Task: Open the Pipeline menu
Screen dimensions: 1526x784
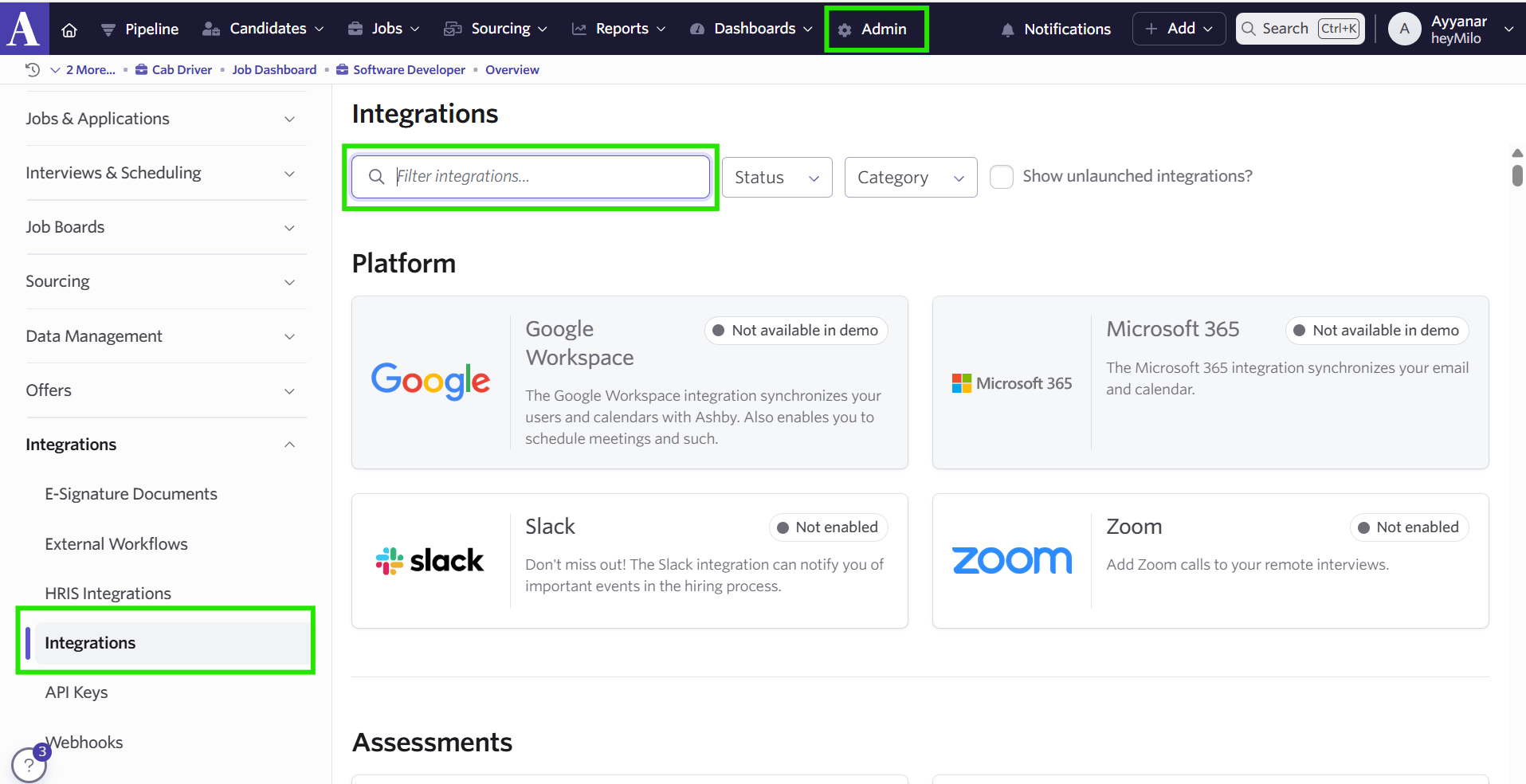Action: click(140, 29)
